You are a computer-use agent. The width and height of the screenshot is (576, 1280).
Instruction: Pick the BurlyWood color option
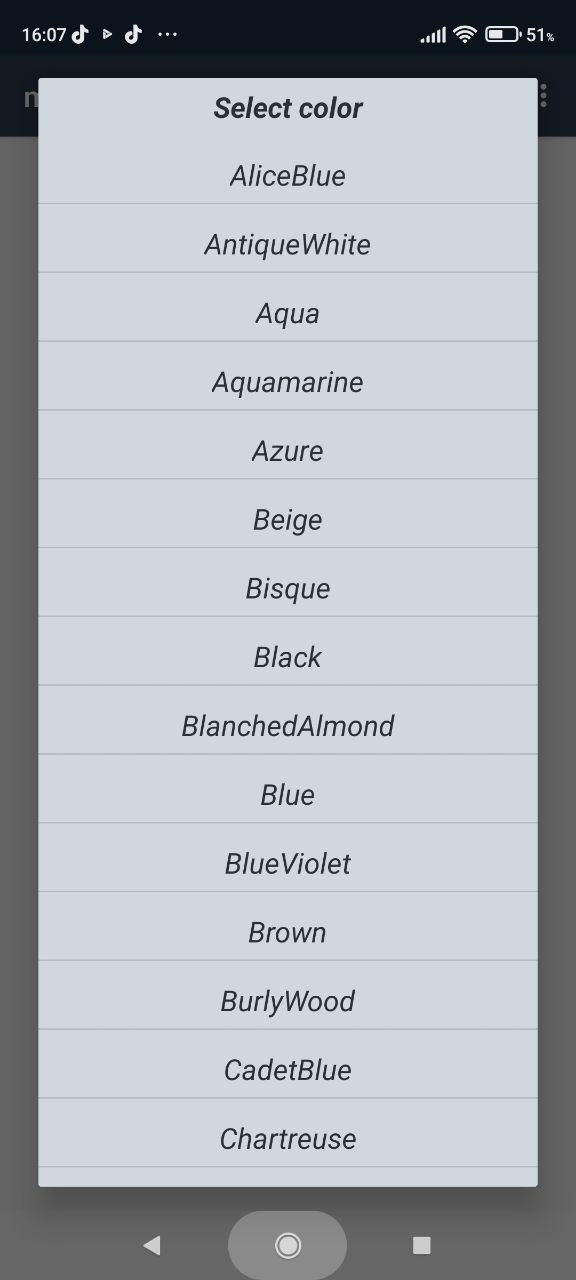point(288,1002)
